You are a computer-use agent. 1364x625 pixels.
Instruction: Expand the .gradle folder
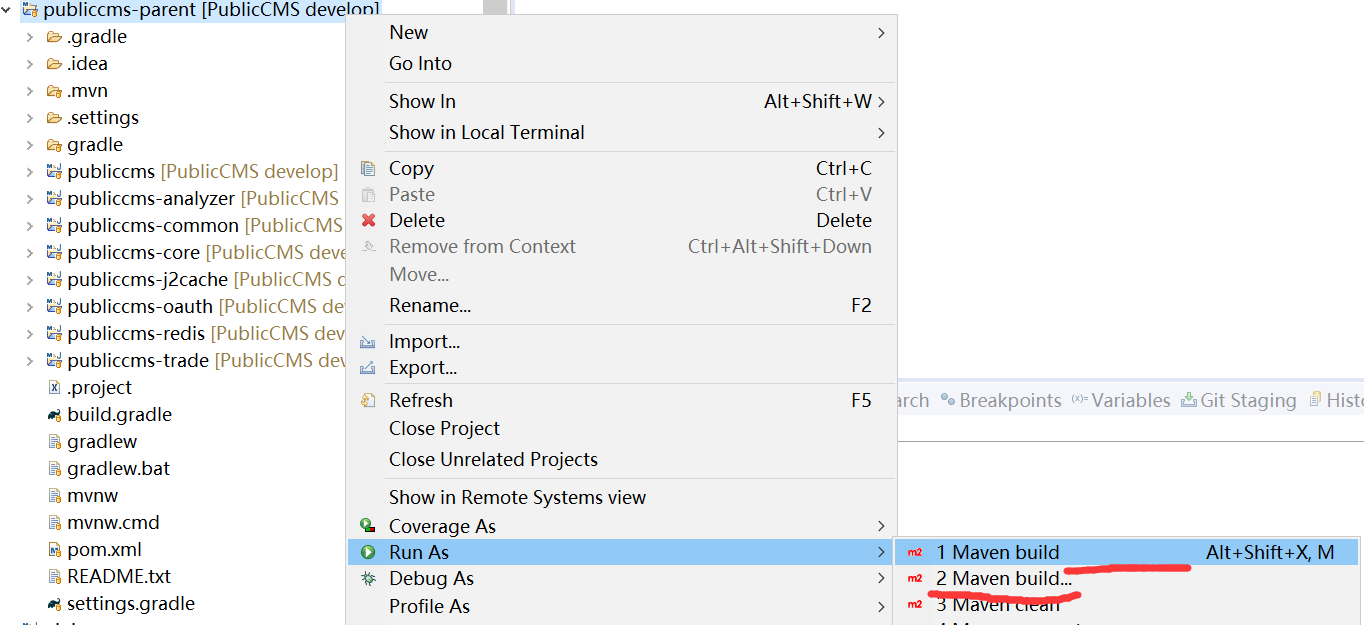click(30, 37)
